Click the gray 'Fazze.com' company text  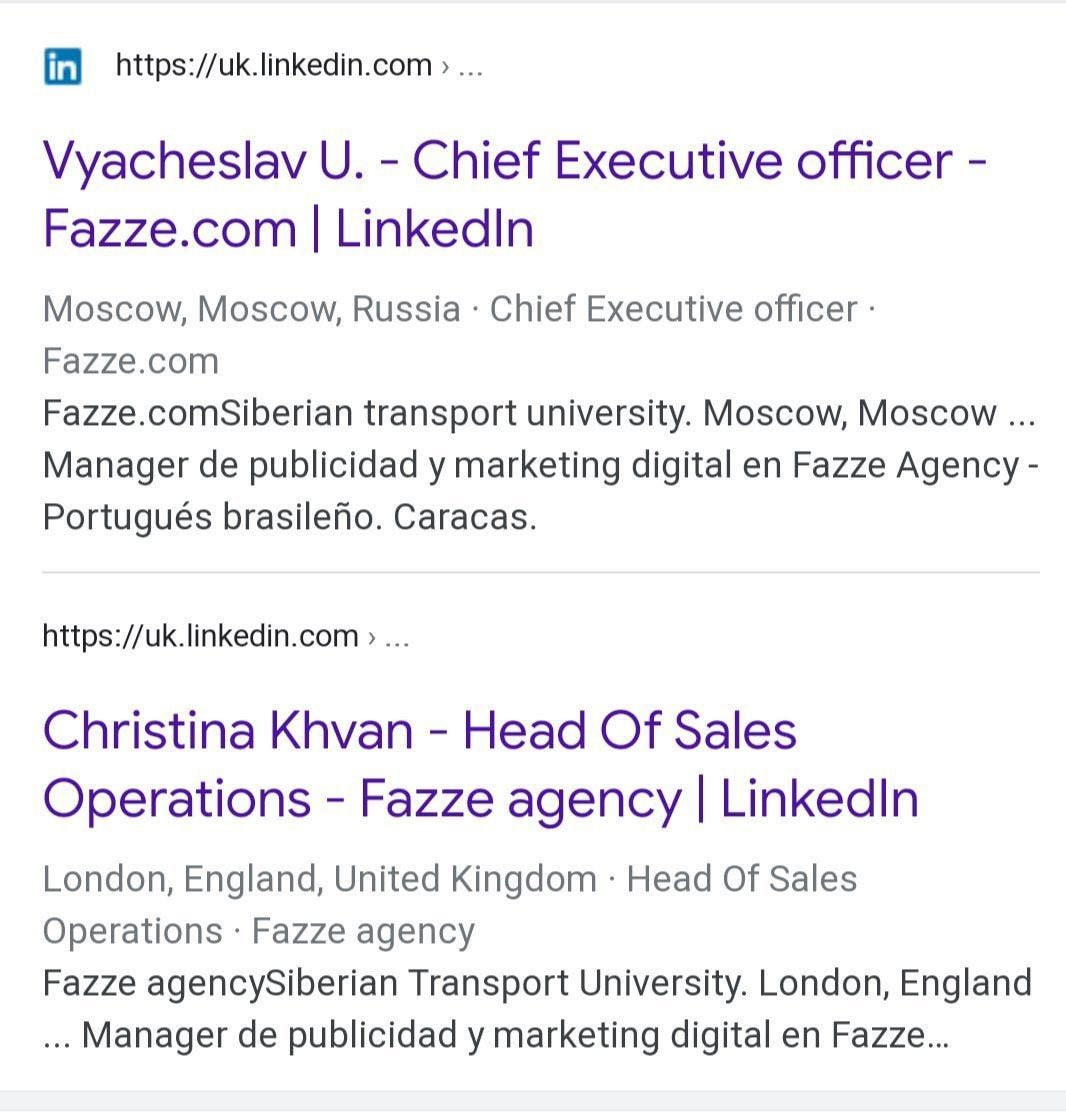131,361
